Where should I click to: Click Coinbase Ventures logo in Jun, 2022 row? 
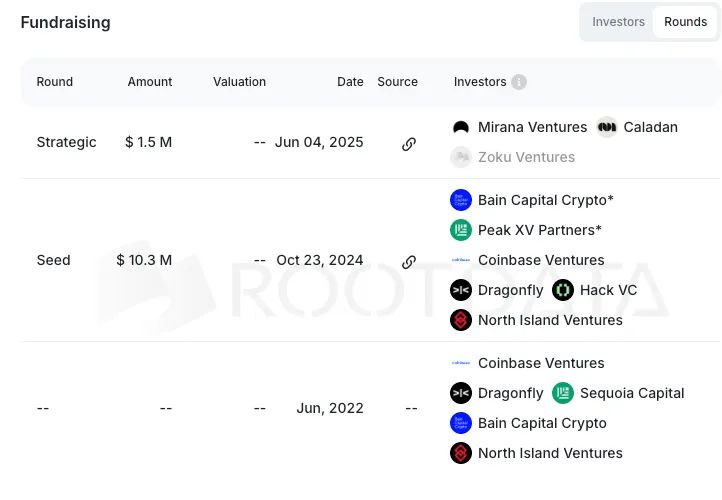461,363
